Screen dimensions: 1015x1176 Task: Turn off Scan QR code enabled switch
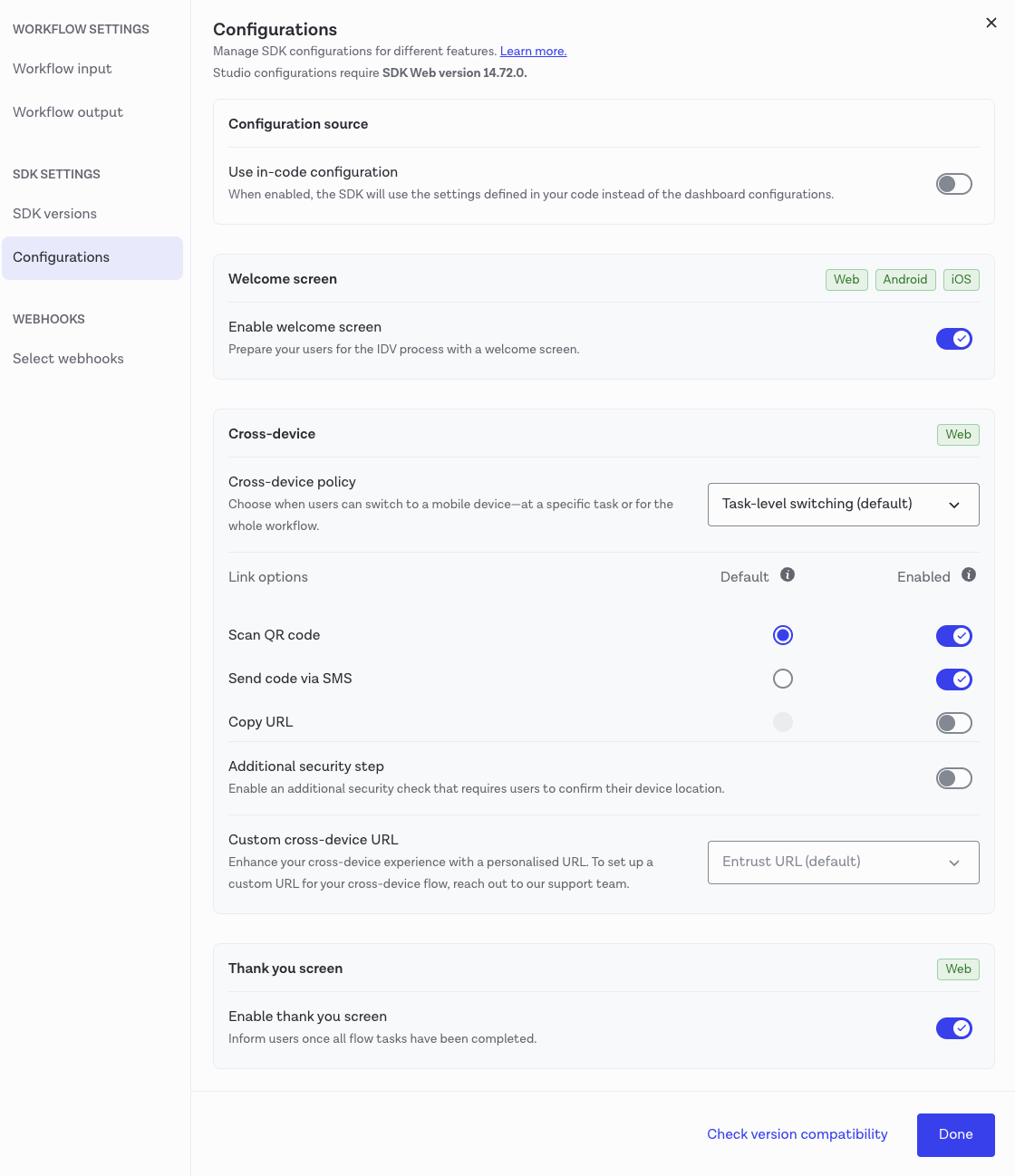point(954,636)
